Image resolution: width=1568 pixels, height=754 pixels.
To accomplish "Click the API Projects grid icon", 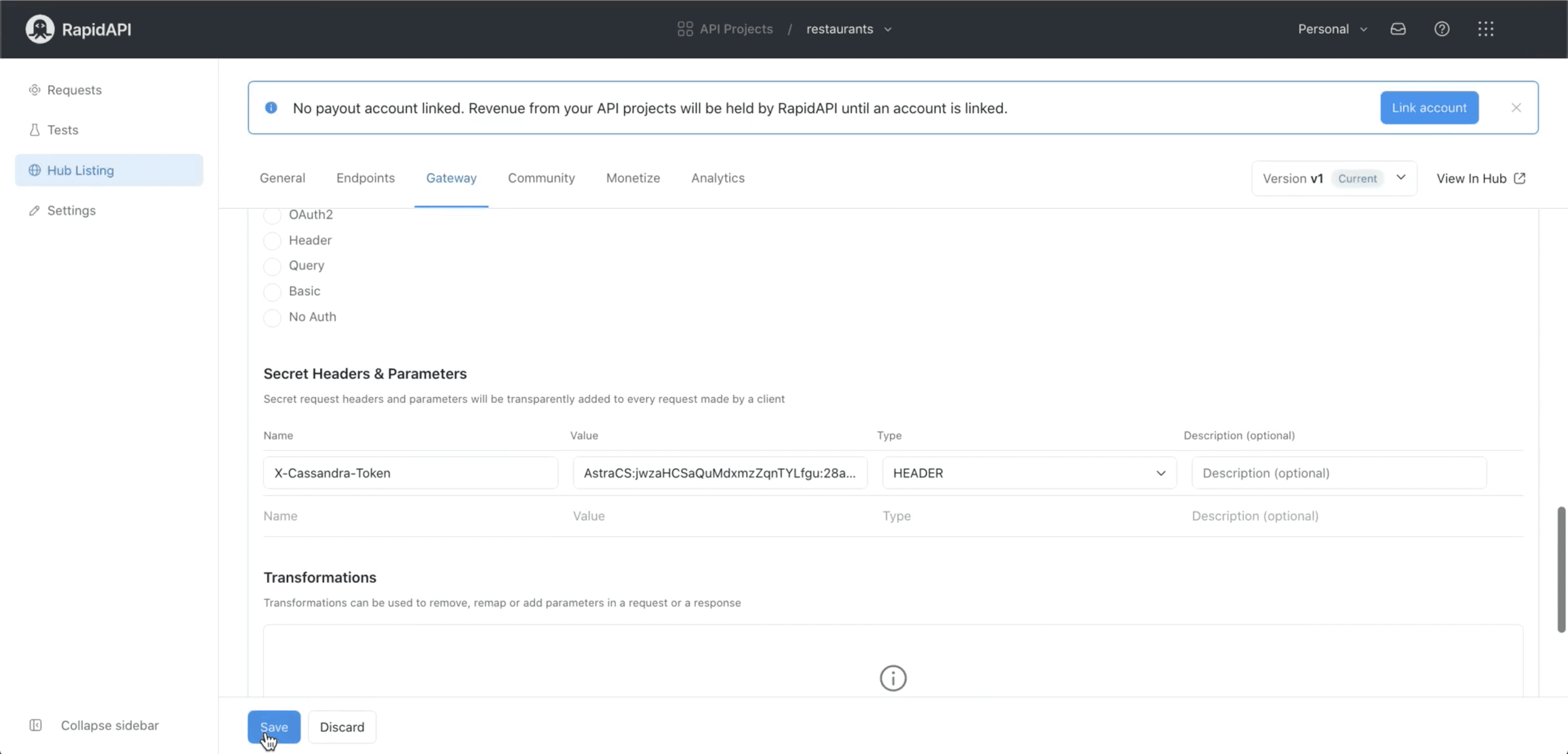I will [x=685, y=29].
